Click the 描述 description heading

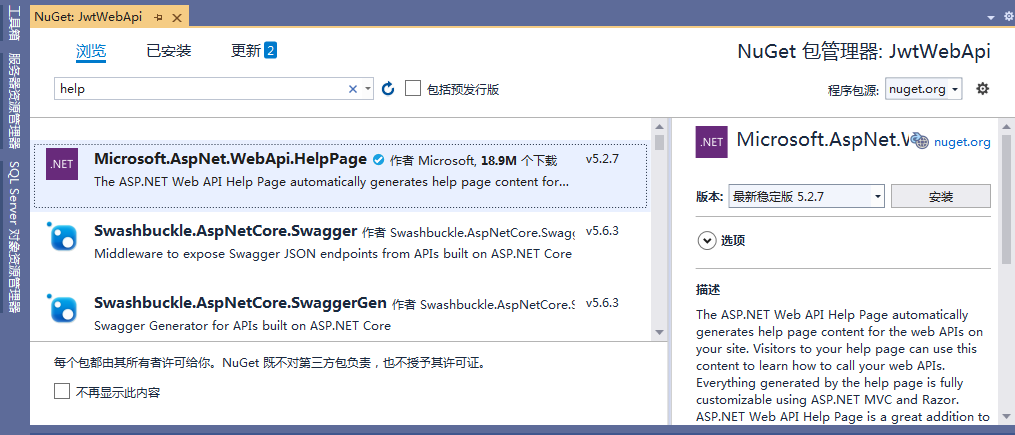coord(708,290)
